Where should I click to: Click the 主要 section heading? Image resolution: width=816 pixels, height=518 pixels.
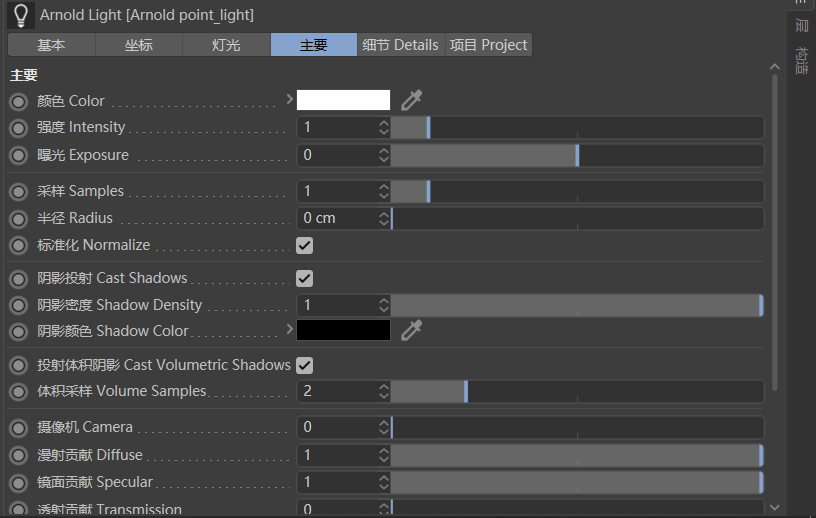pyautogui.click(x=24, y=75)
